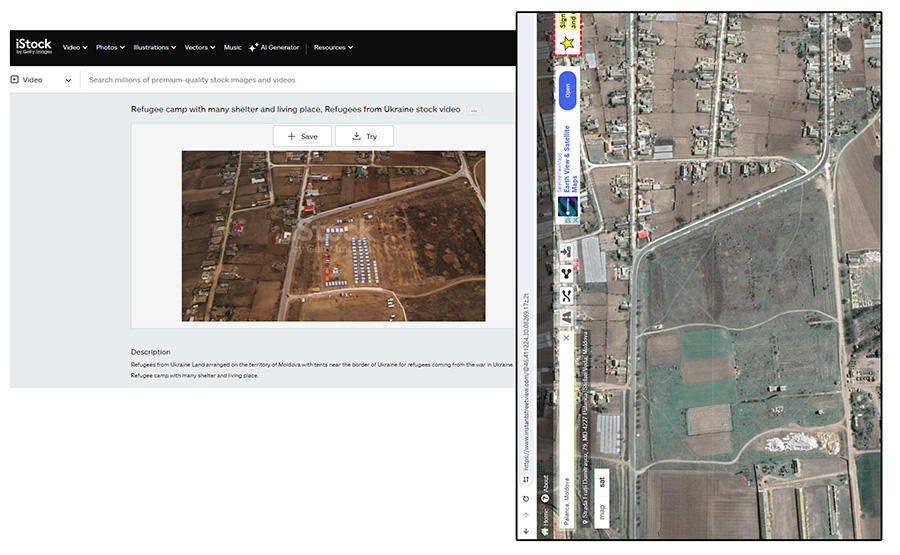Click the Save button
Viewport: 900px width, 555px height.
(x=302, y=137)
